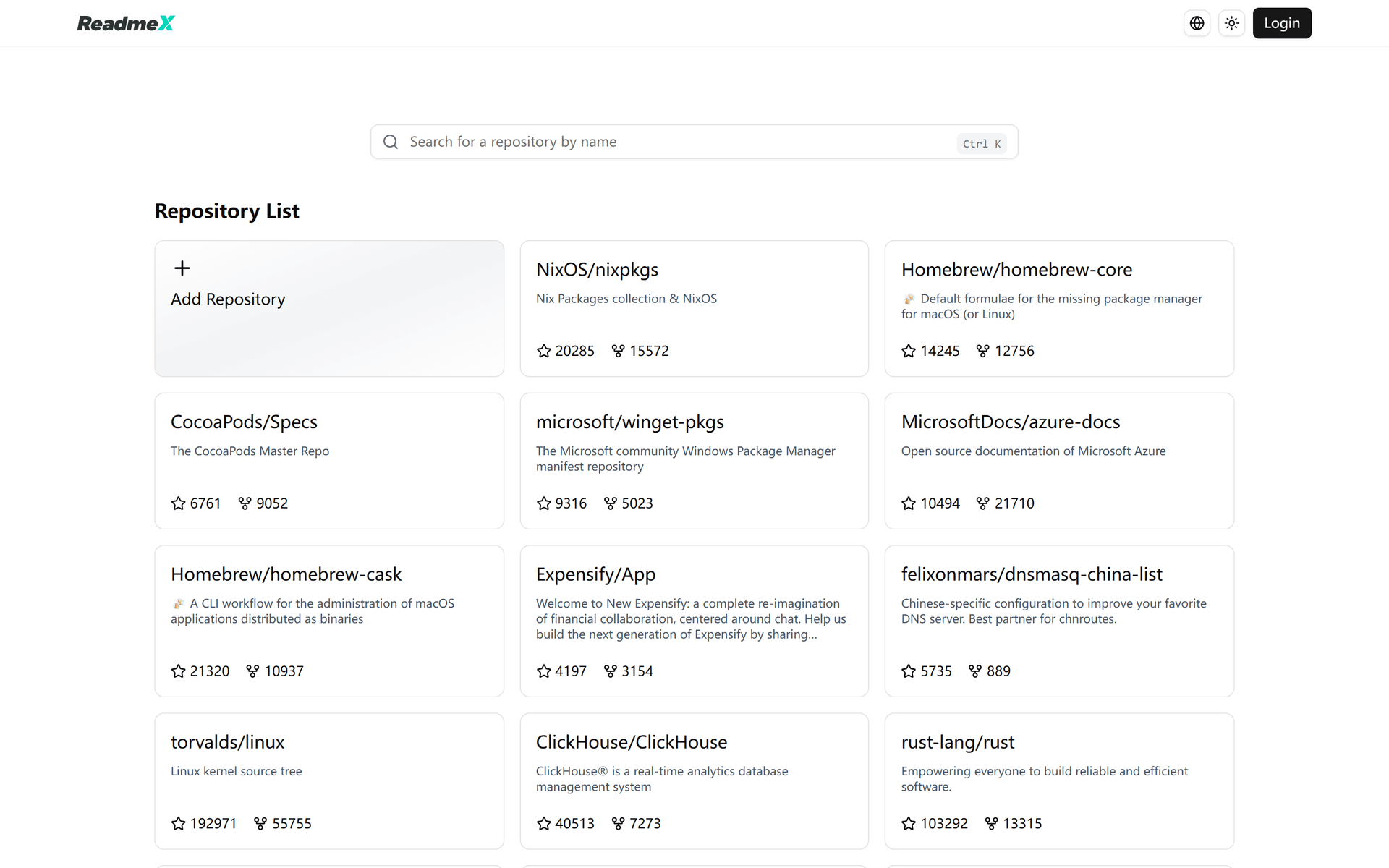Click the fork icon on ClickHouse/ClickHouse

point(618,824)
